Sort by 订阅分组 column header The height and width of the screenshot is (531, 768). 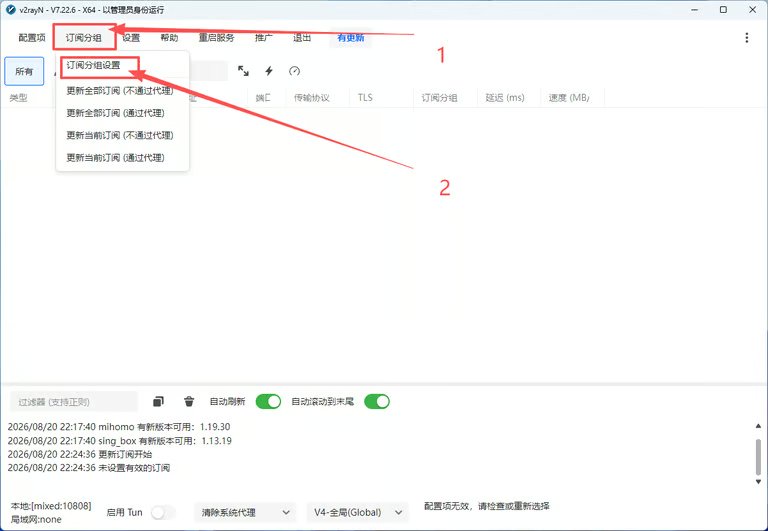pos(439,98)
